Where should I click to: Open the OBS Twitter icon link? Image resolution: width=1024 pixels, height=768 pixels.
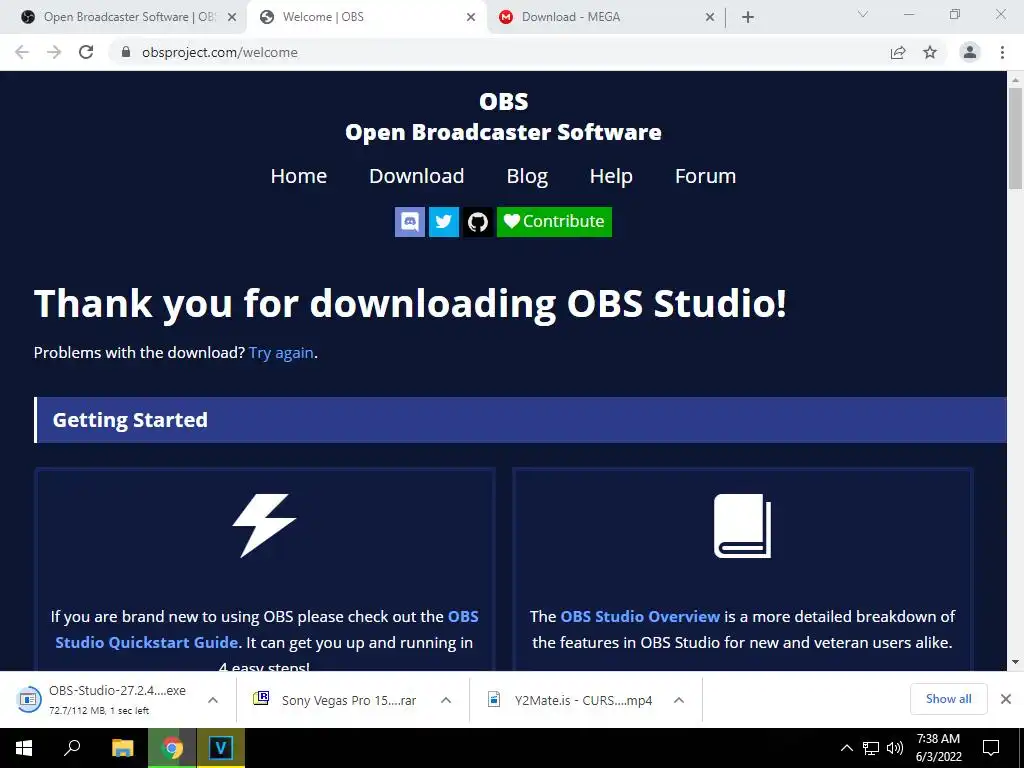[443, 222]
